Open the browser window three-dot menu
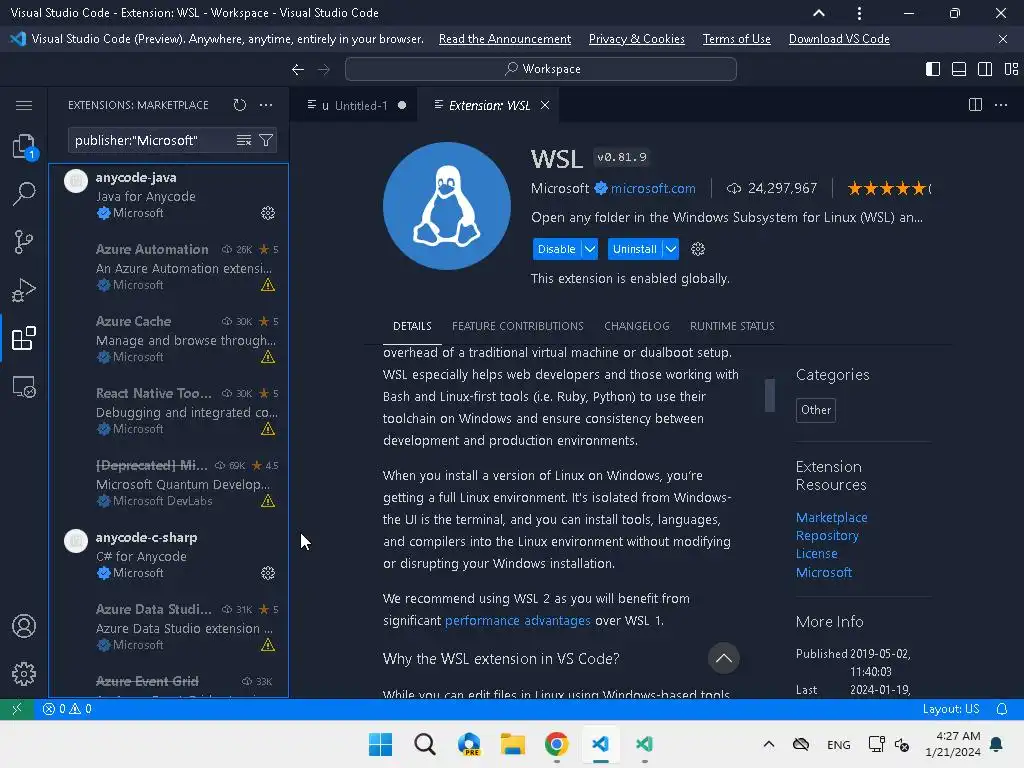Image resolution: width=1024 pixels, height=768 pixels. click(859, 13)
